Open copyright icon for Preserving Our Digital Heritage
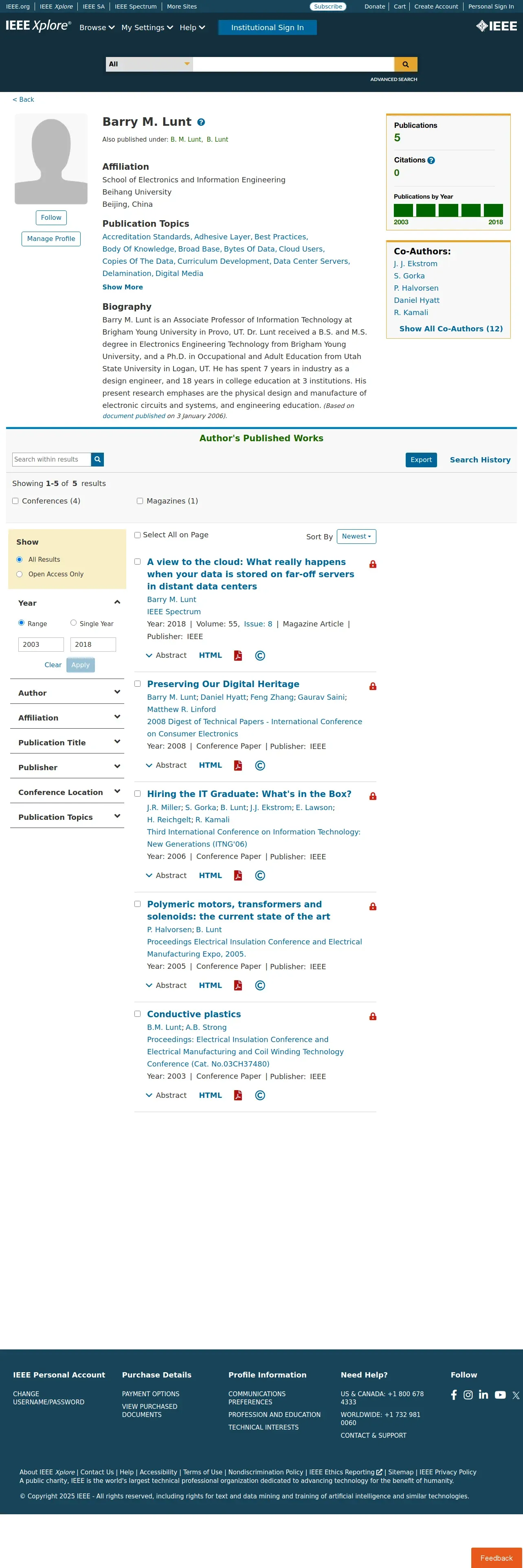Image resolution: width=523 pixels, height=1568 pixels. point(260,766)
